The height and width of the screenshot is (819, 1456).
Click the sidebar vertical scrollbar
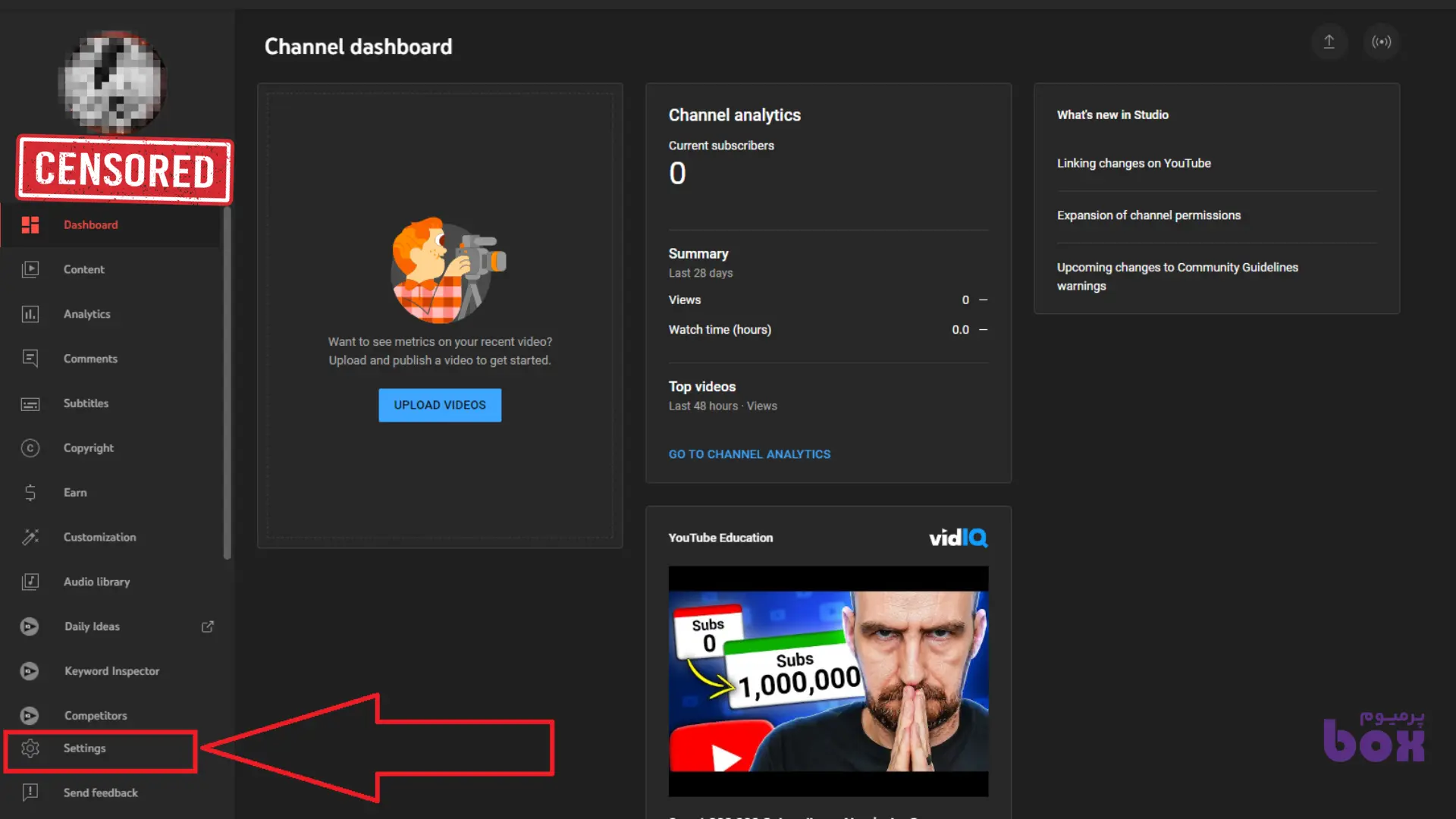tap(227, 383)
